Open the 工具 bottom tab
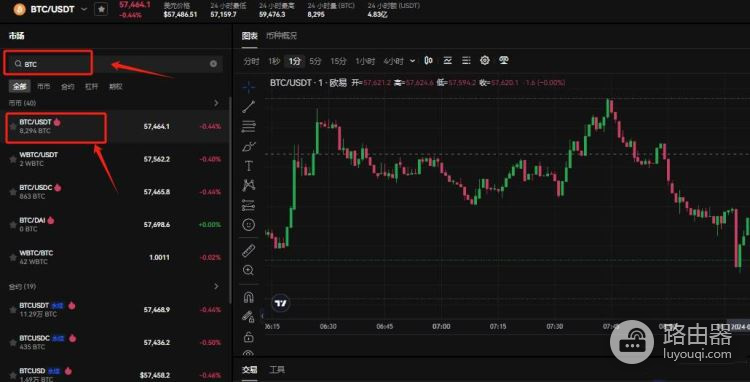Screen dimensions: 750x382 (x=277, y=370)
